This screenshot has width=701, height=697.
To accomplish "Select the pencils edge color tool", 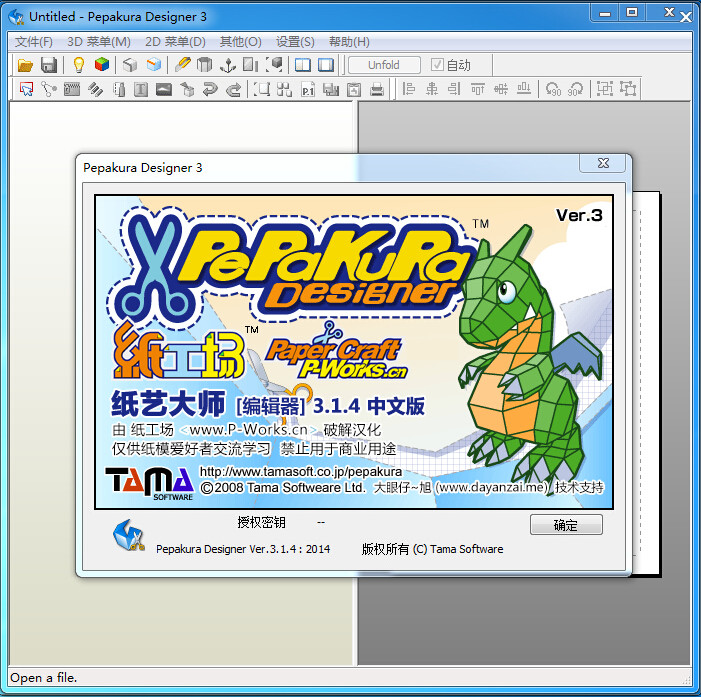I will [x=95, y=89].
